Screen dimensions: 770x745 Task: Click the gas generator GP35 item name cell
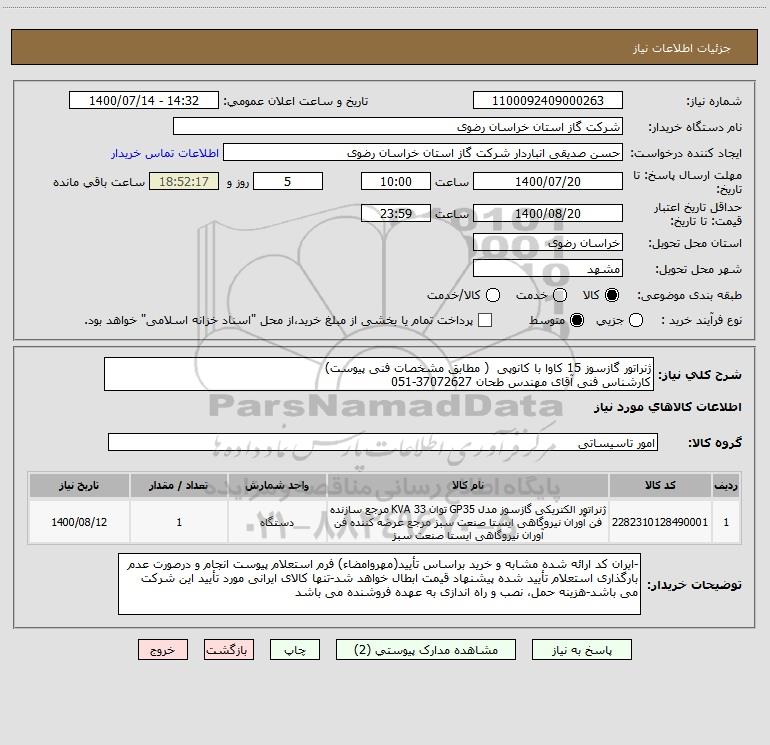468,522
